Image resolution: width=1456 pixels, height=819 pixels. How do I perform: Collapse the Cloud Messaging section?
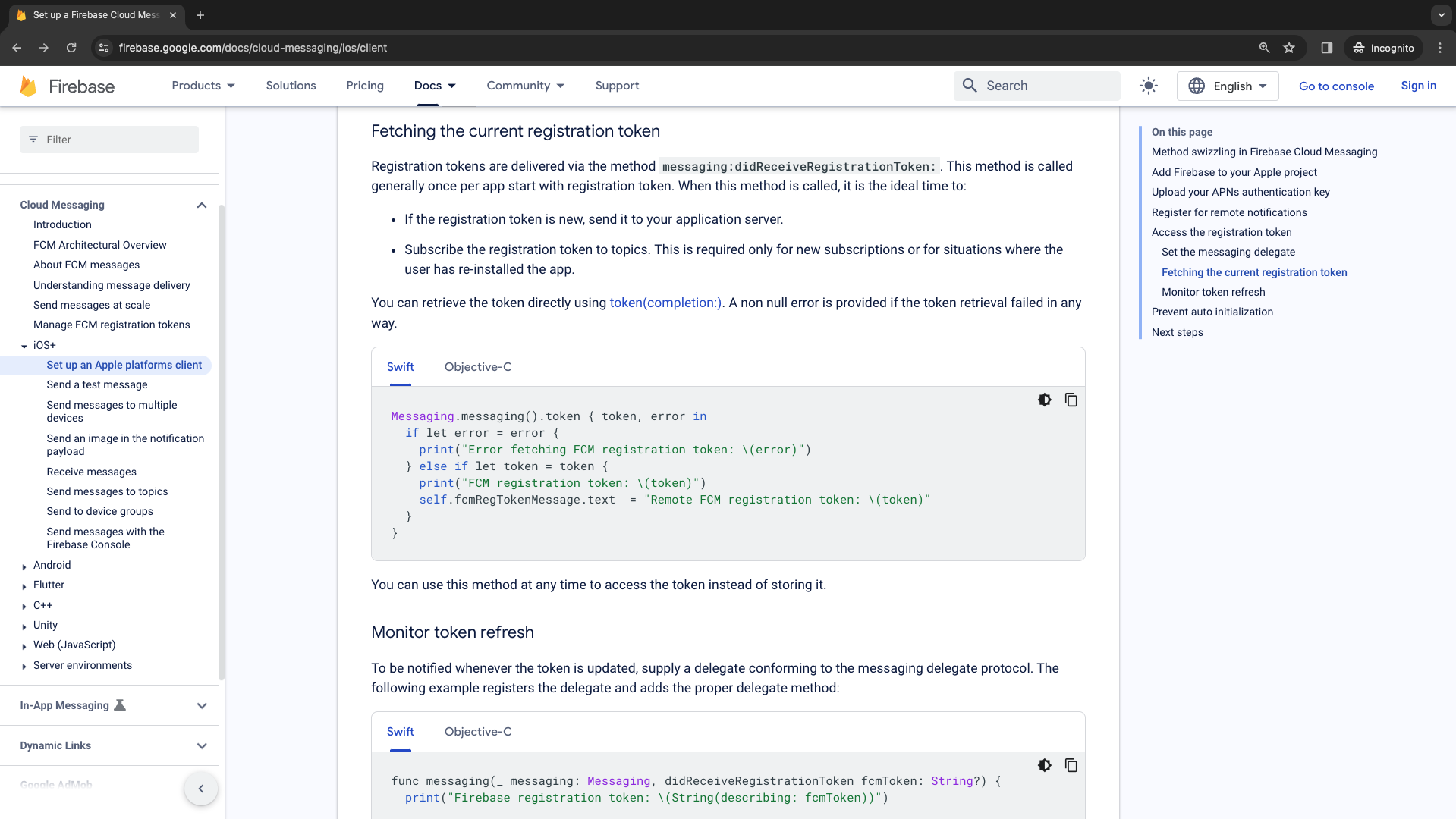(x=201, y=205)
